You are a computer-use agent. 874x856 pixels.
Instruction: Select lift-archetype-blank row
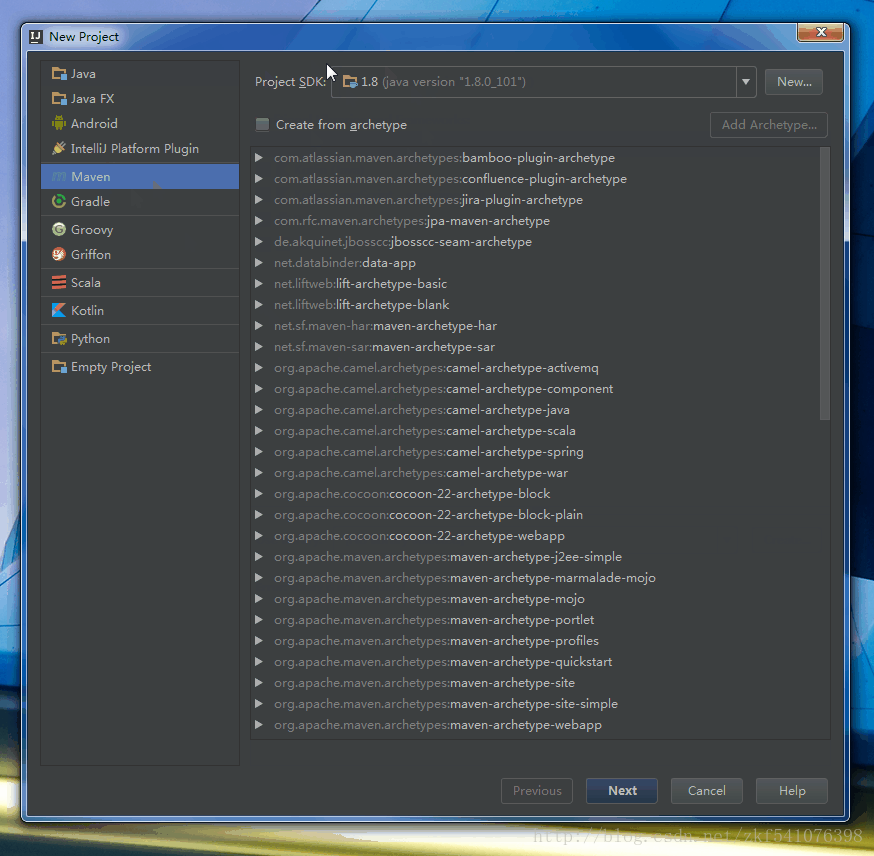[535, 305]
